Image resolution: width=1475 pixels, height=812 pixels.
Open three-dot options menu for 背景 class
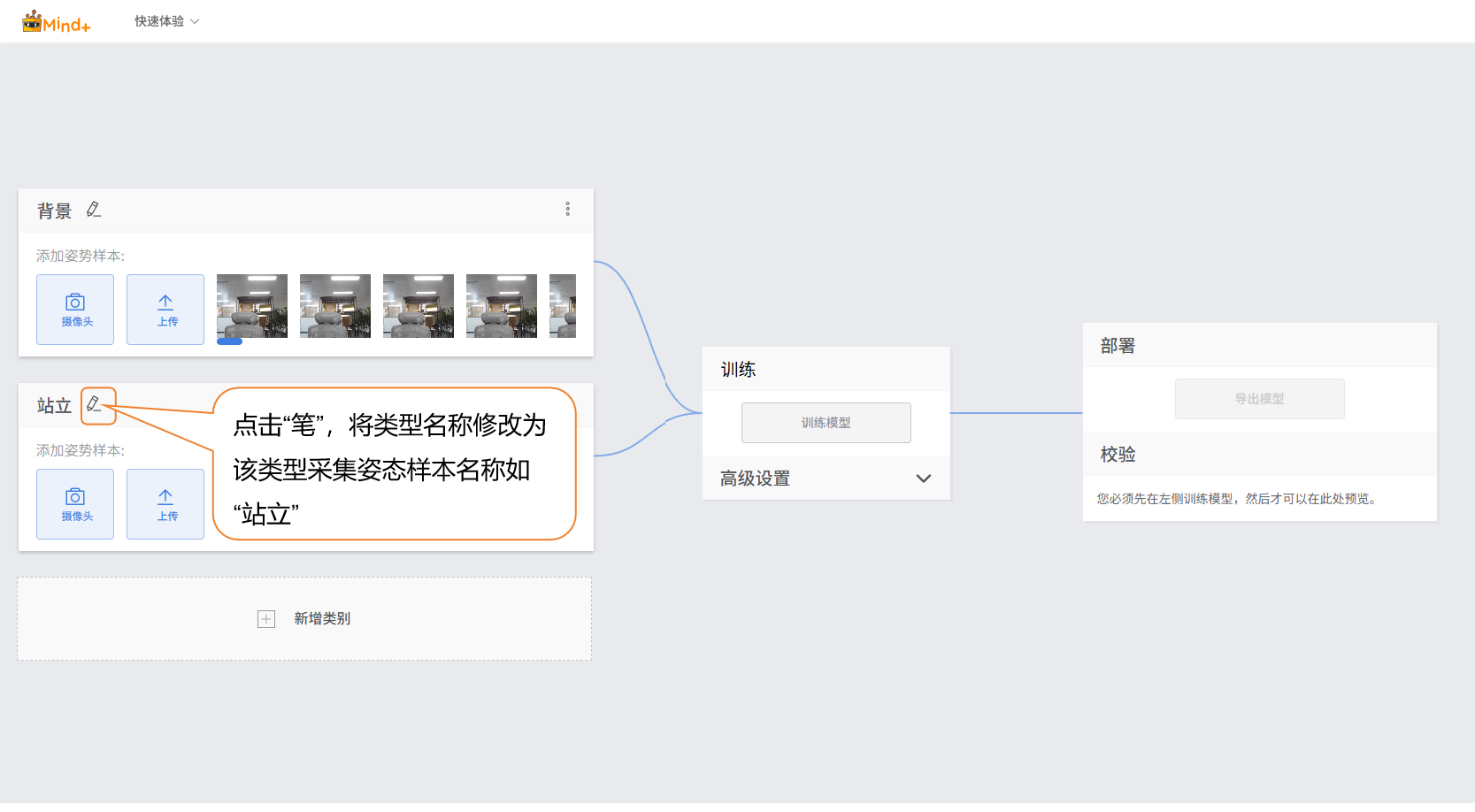coord(568,210)
